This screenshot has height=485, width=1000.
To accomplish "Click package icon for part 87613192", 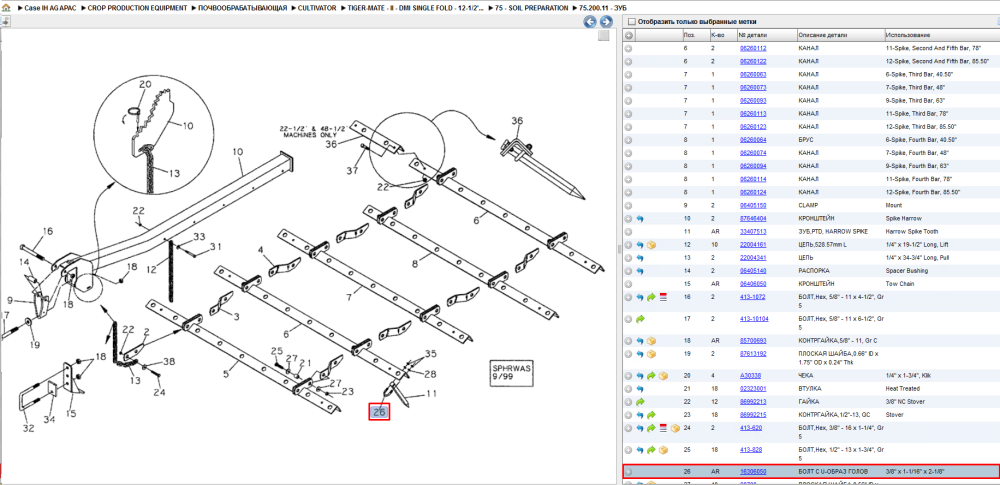I will click(651, 354).
